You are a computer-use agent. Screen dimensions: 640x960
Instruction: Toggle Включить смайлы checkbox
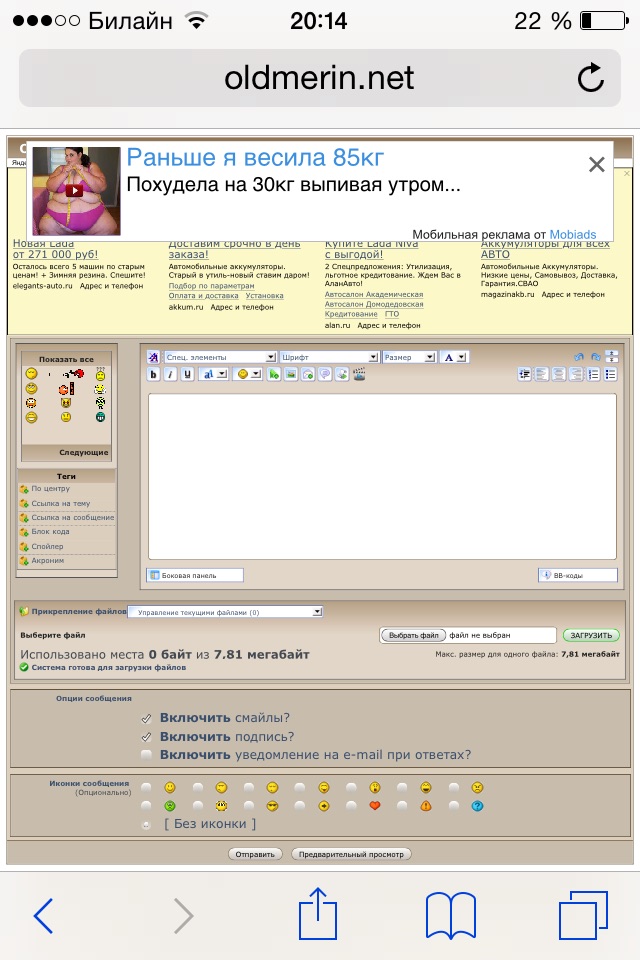coord(146,718)
